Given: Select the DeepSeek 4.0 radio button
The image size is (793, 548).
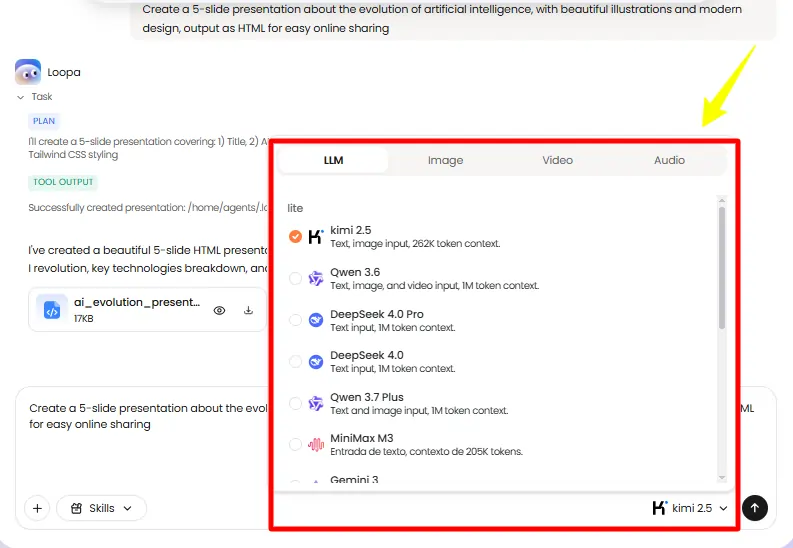Looking at the screenshot, I should point(295,361).
